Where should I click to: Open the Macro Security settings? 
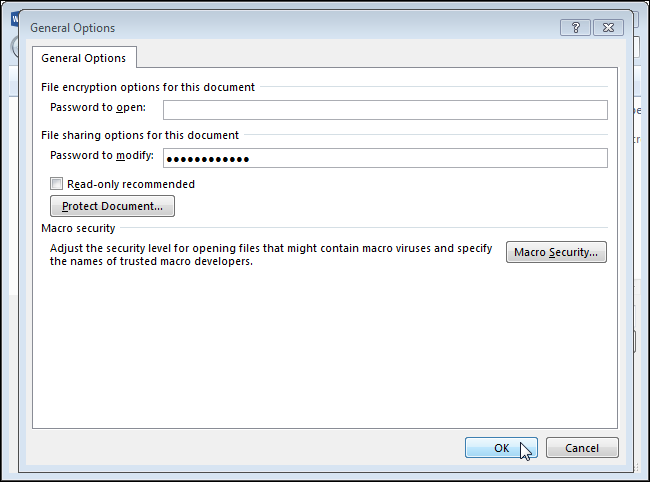pyautogui.click(x=556, y=253)
